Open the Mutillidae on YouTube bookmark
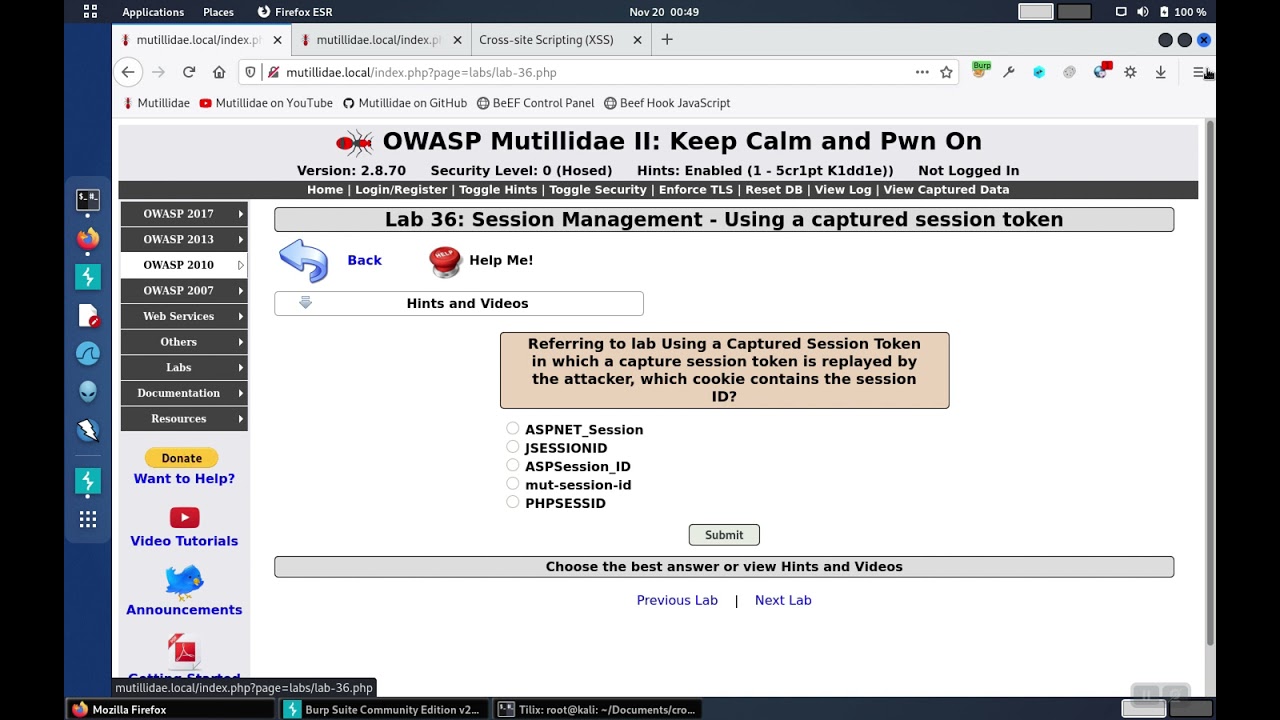This screenshot has height=720, width=1280. [266, 103]
